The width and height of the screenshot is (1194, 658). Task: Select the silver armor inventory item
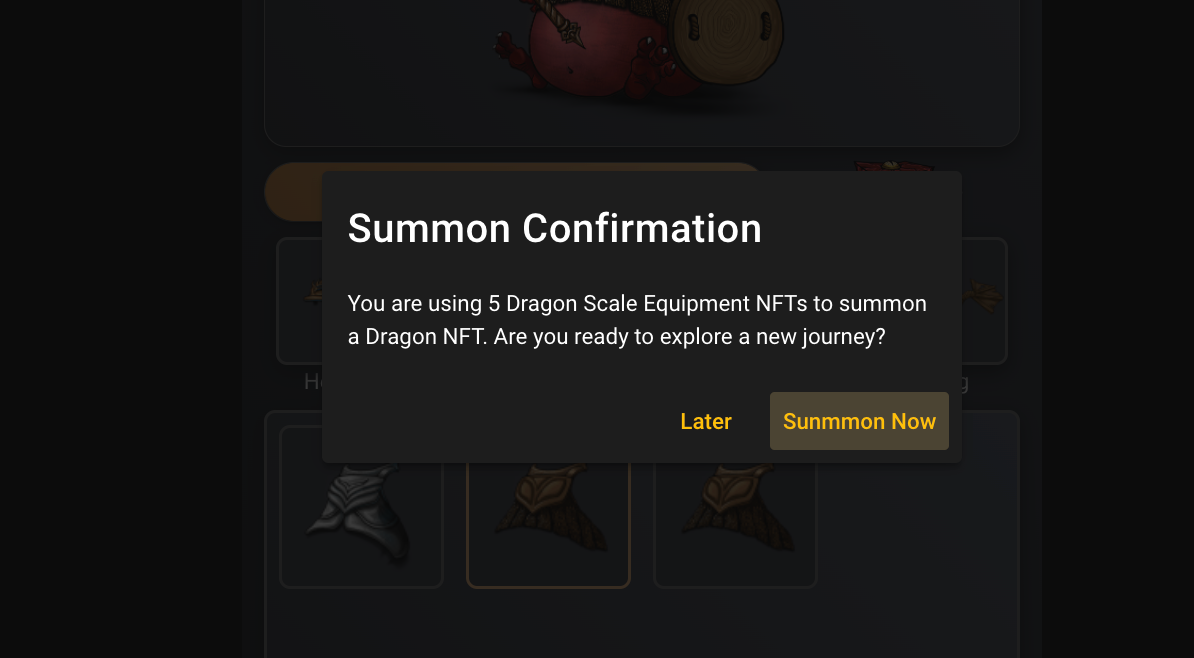point(361,510)
